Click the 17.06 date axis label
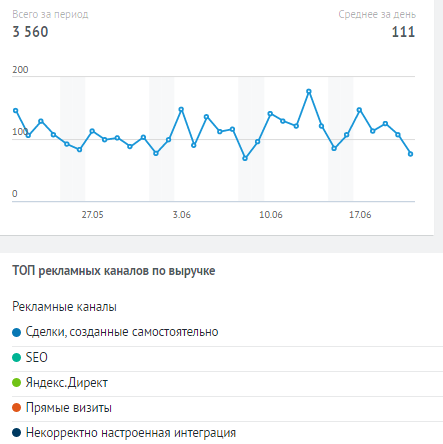The height and width of the screenshot is (444, 443). 360,215
